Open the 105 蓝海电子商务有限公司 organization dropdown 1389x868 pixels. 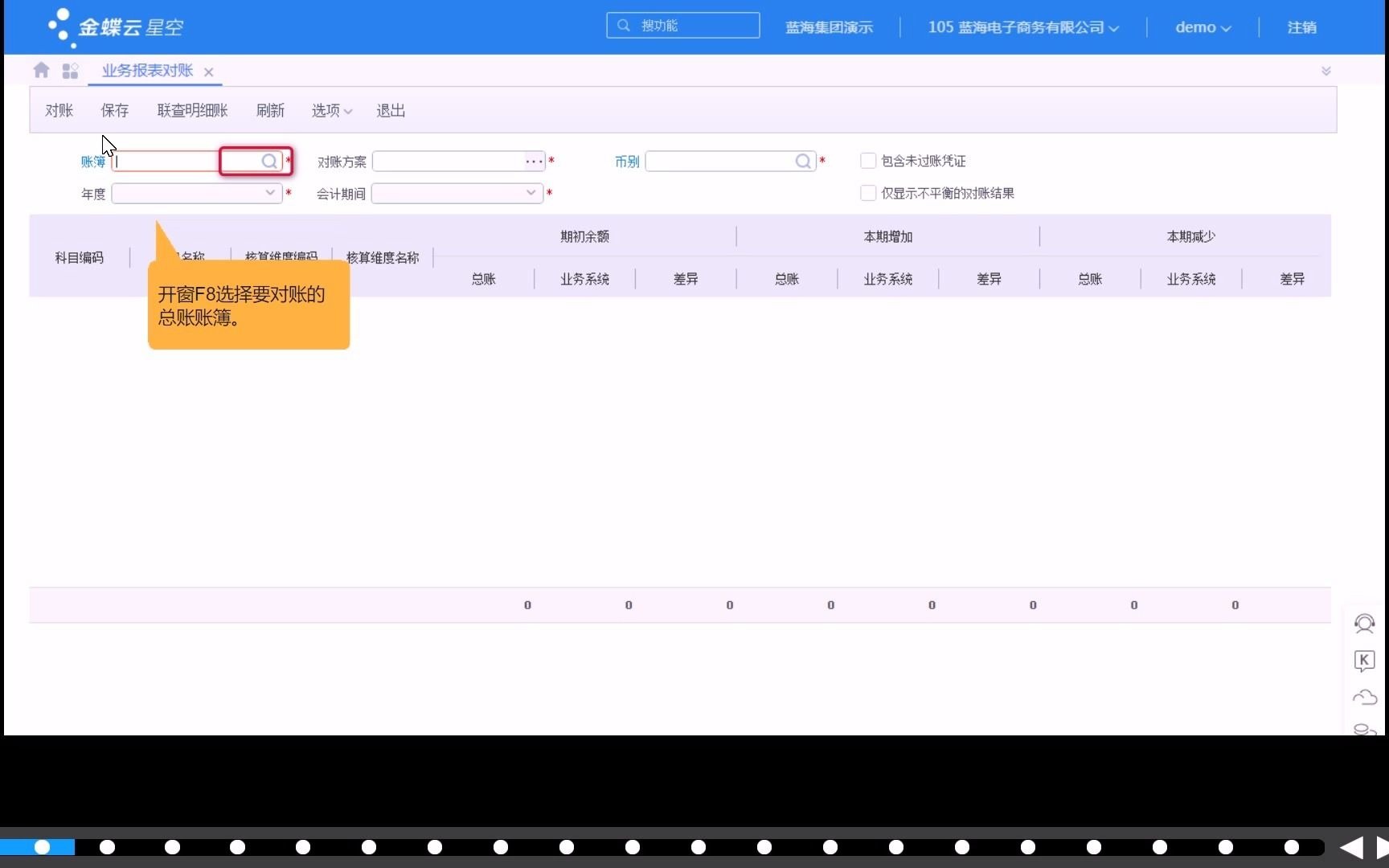click(1023, 27)
